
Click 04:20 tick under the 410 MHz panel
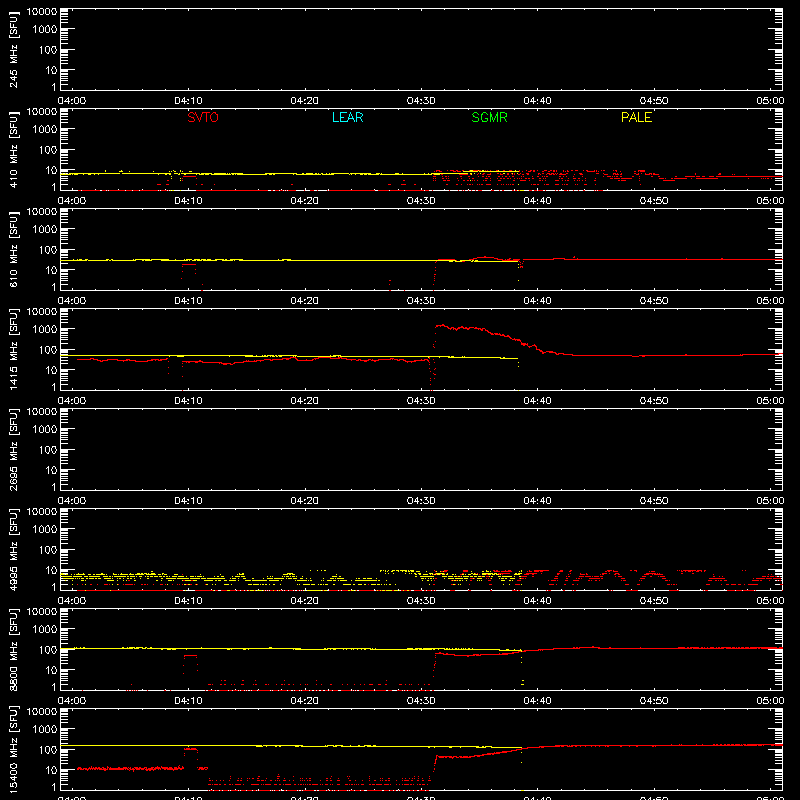point(305,201)
